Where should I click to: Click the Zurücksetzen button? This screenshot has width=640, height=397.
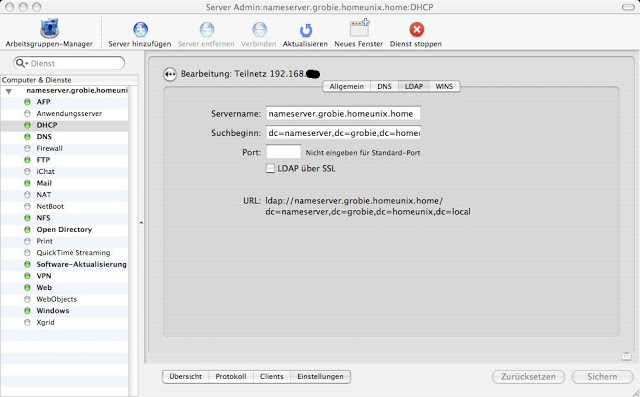point(529,377)
